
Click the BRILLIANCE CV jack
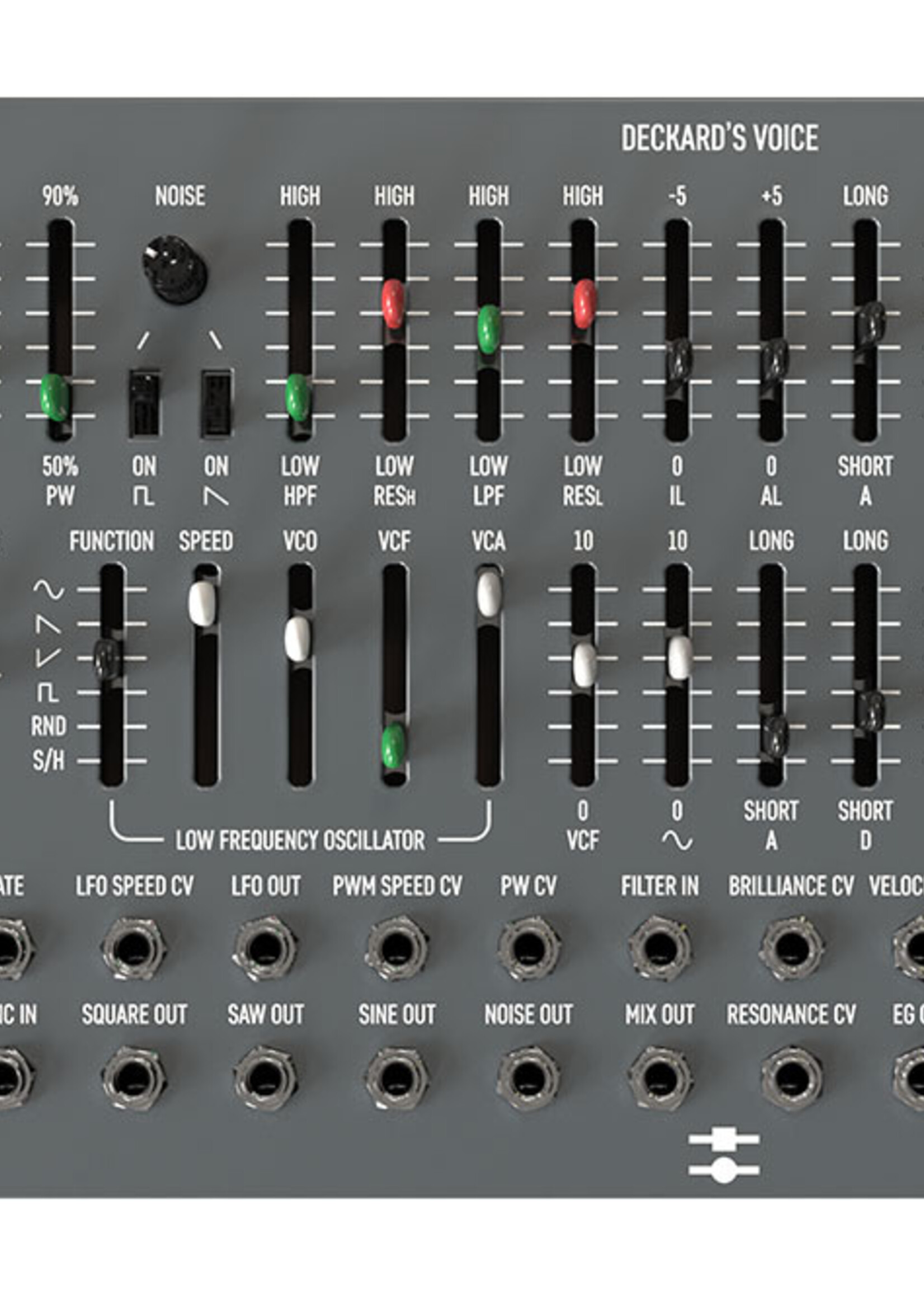click(x=791, y=948)
